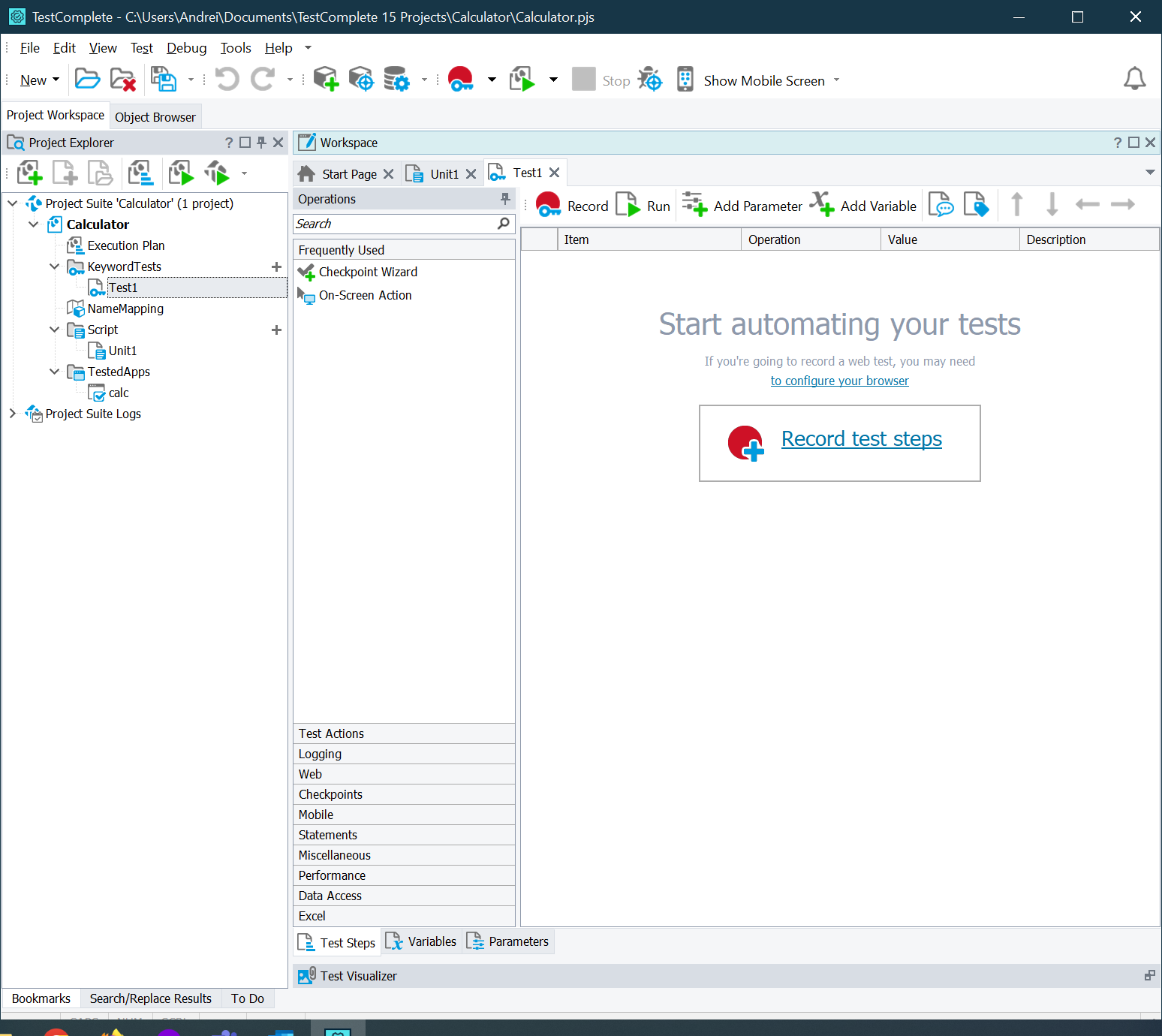
Task: Click the right arrow in test editor toolbar
Action: tap(1123, 204)
